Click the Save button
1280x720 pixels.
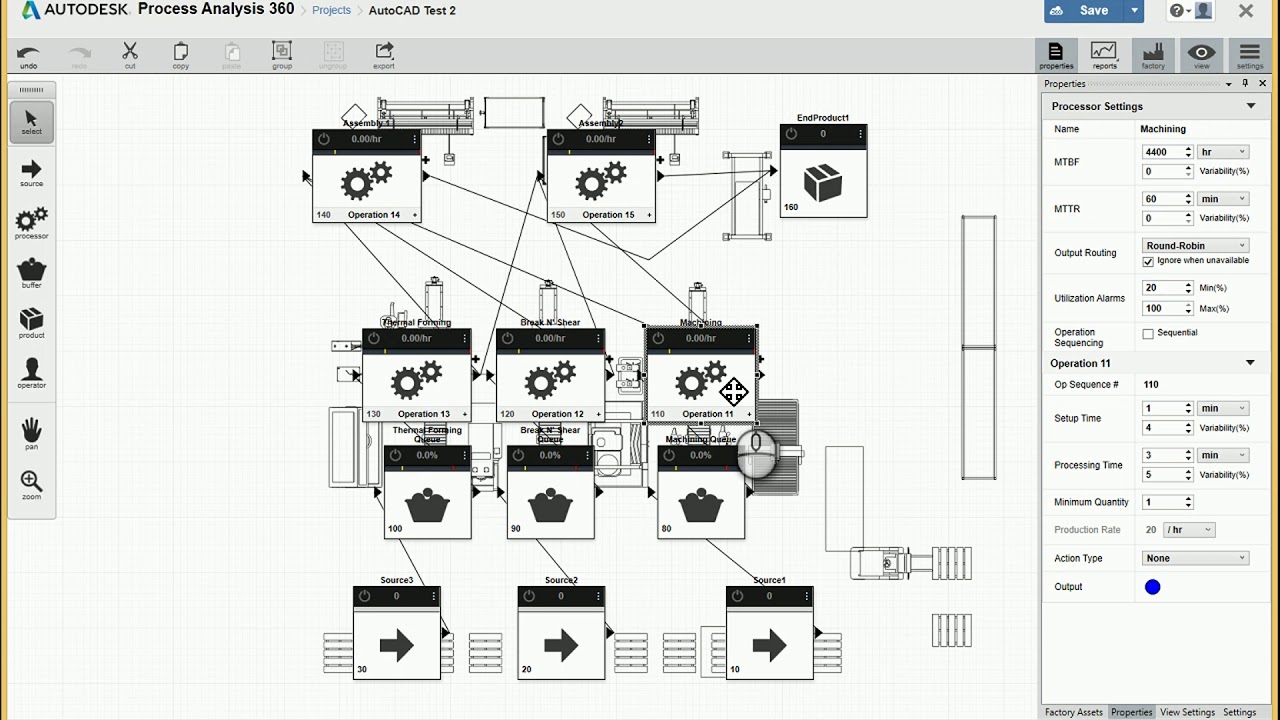point(1084,11)
